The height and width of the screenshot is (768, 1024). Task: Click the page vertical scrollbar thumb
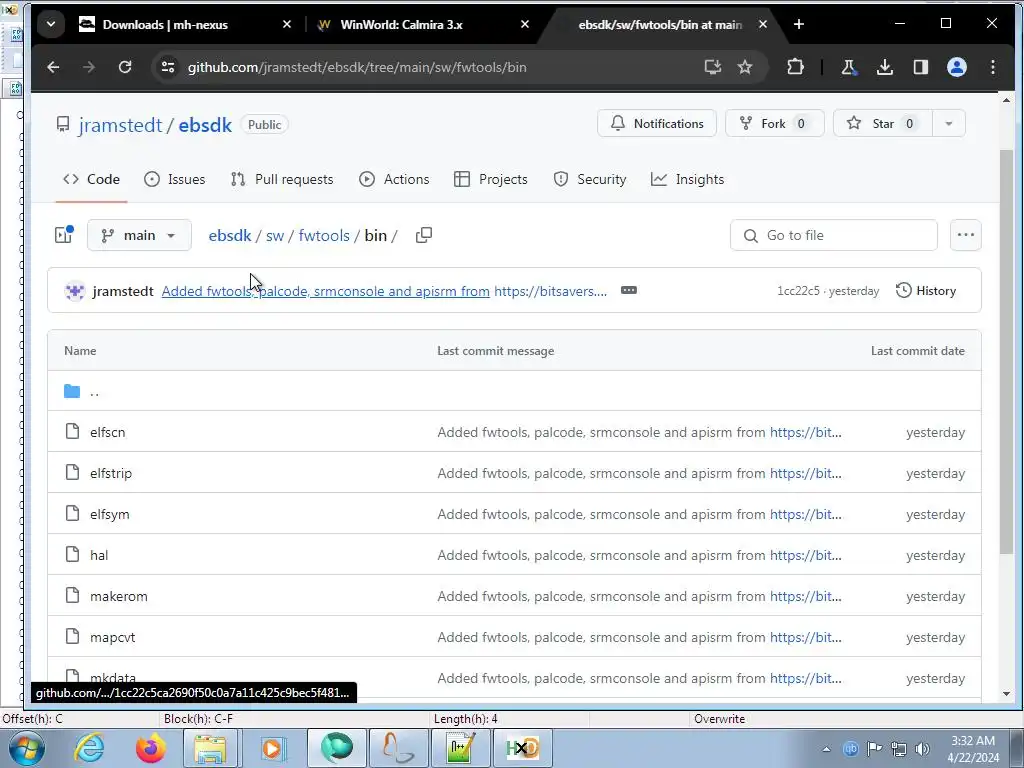click(x=1006, y=353)
